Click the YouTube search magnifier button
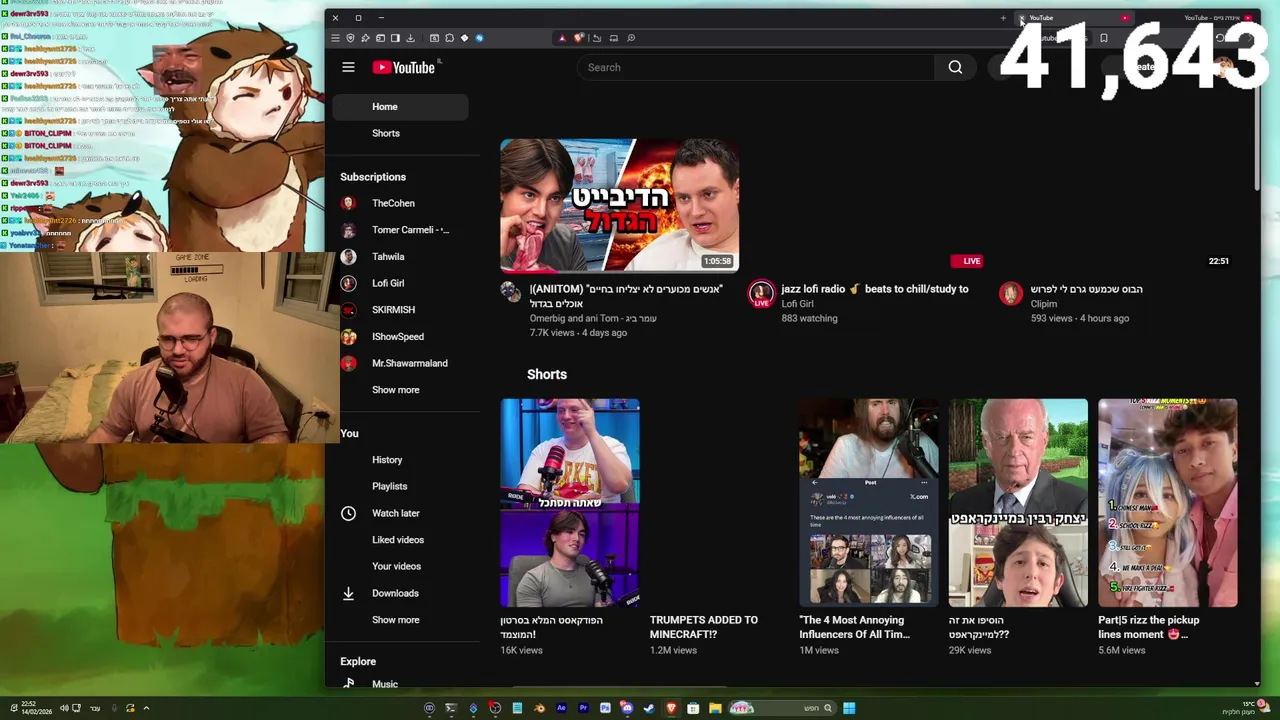1280x720 pixels. [955, 67]
